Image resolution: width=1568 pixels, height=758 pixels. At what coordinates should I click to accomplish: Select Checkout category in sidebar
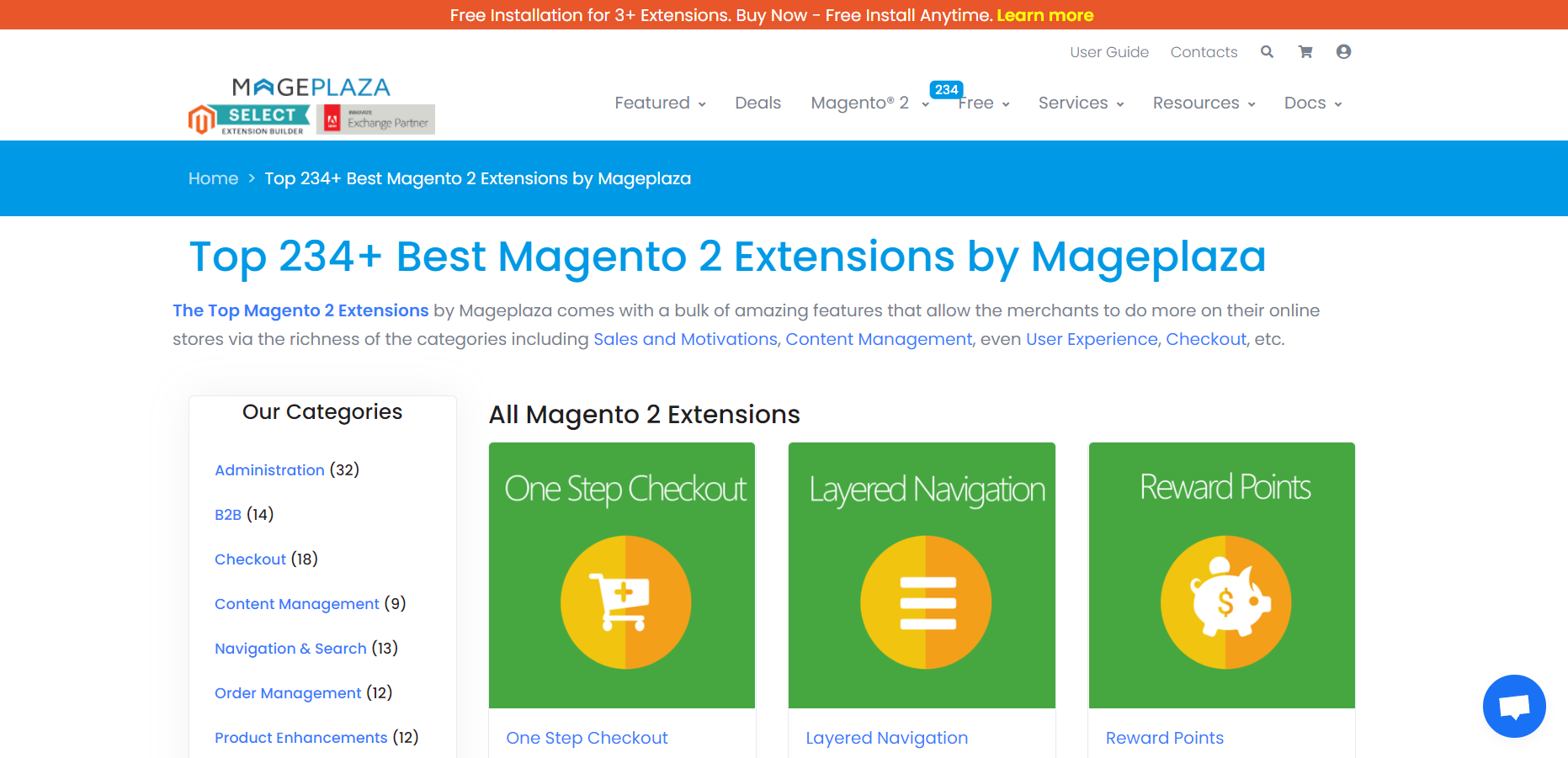pyautogui.click(x=250, y=559)
